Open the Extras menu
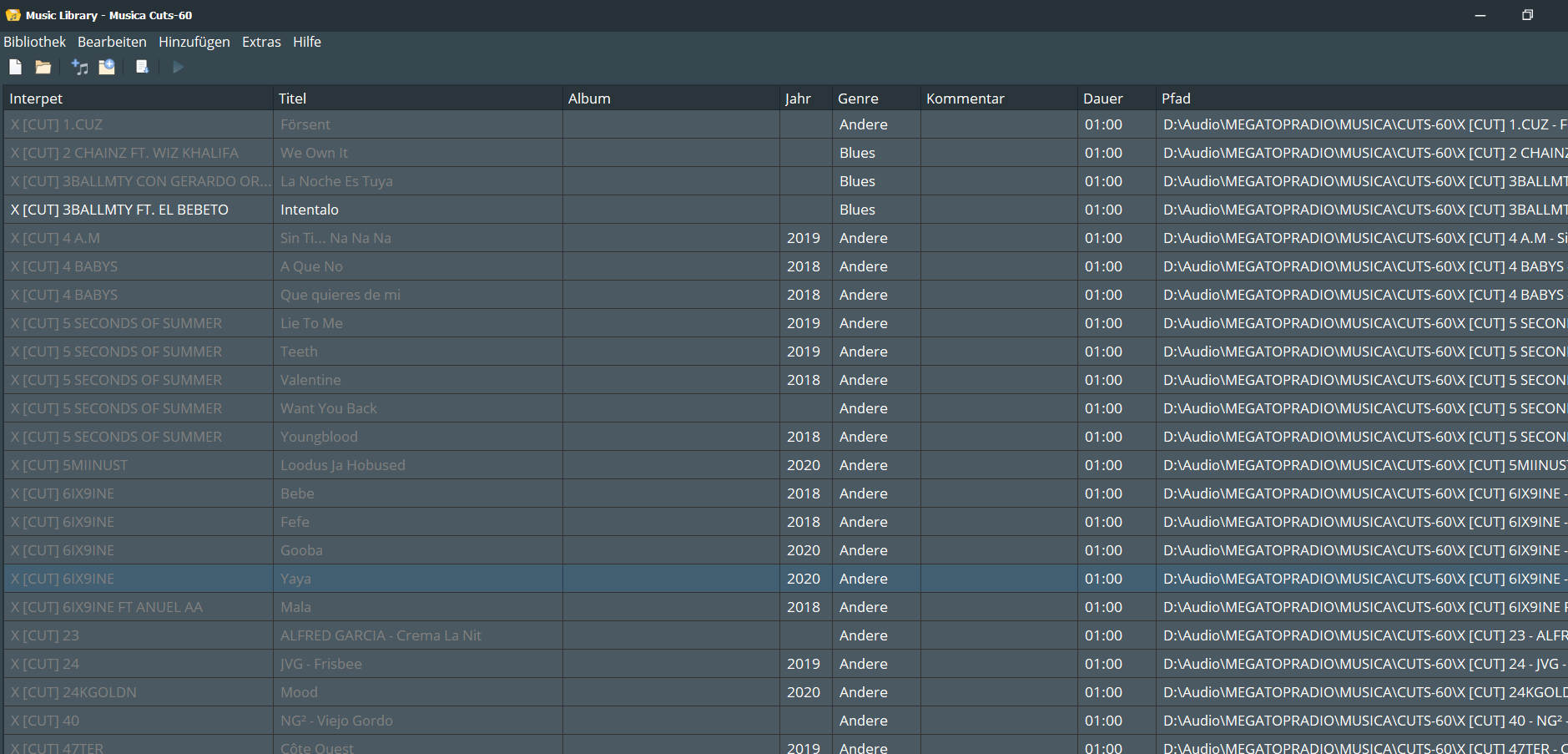This screenshot has height=754, width=1568. point(261,42)
